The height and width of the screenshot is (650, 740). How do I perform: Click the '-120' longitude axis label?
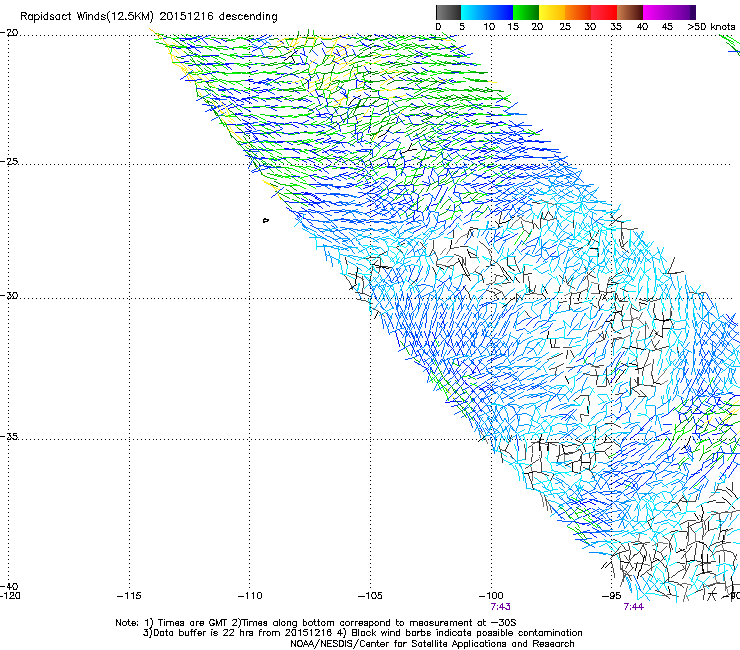[x=10, y=596]
